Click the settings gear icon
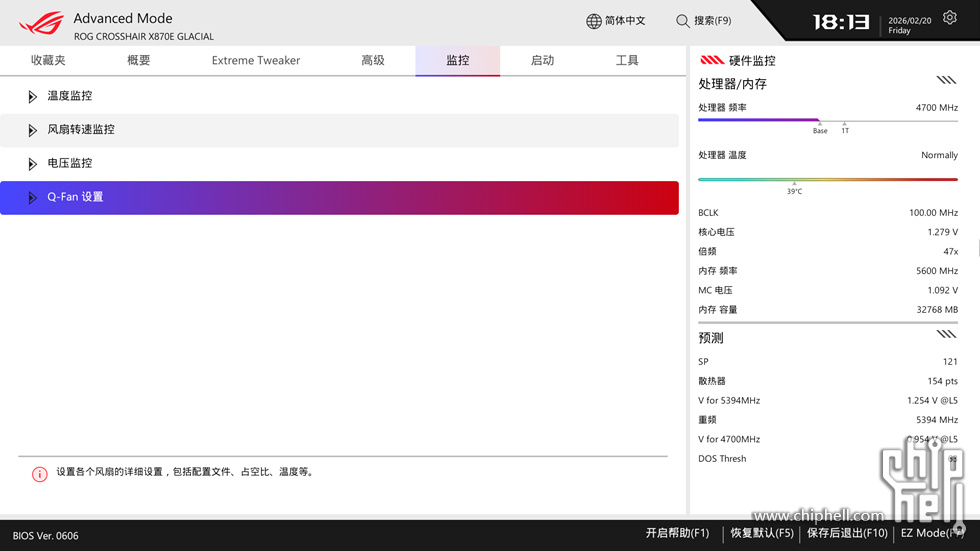Screen dimensions: 980x551 (x=949, y=18)
